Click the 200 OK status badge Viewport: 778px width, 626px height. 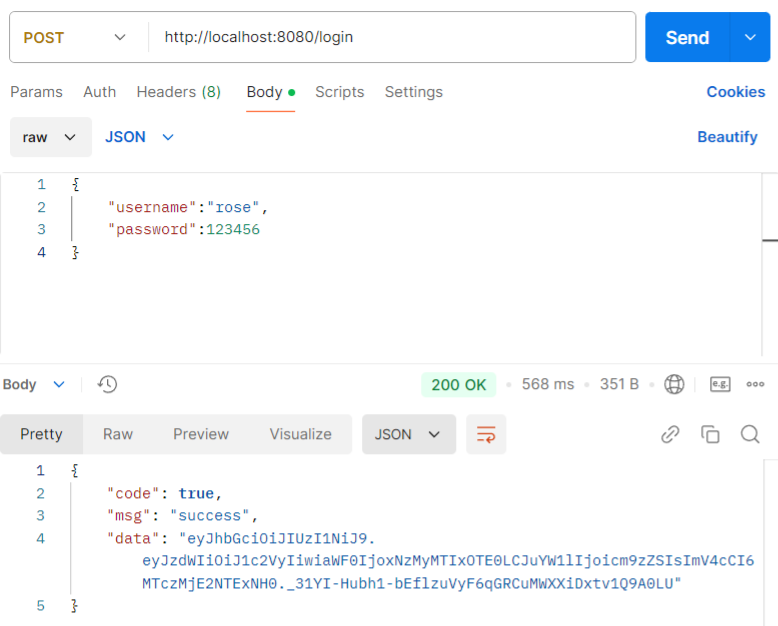click(x=458, y=384)
